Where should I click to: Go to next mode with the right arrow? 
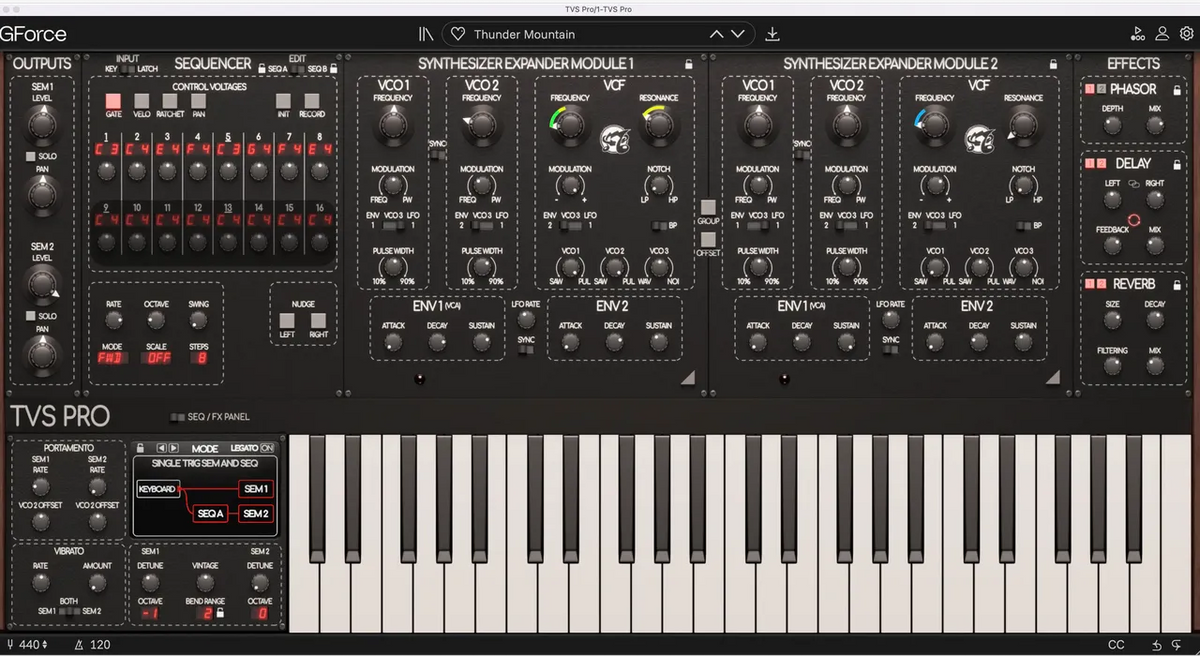pos(173,448)
